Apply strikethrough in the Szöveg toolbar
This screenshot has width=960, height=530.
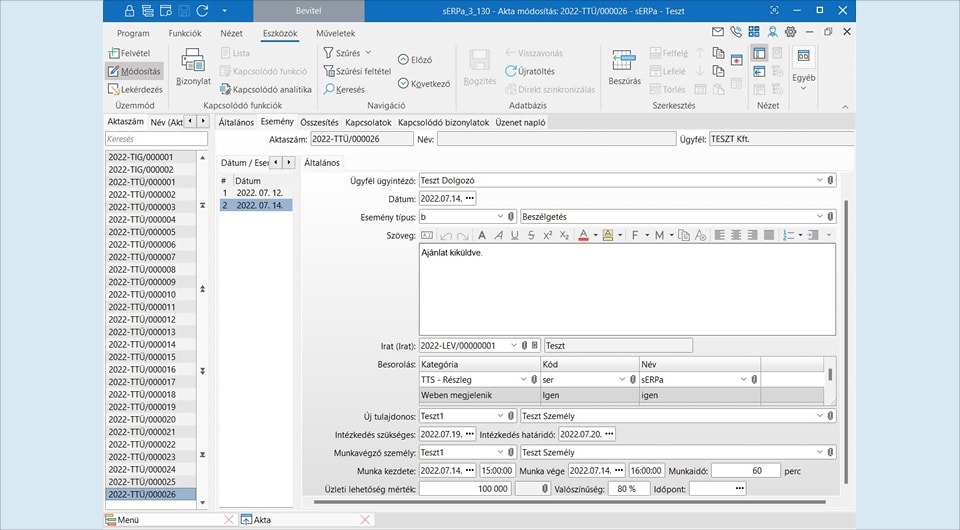(530, 235)
